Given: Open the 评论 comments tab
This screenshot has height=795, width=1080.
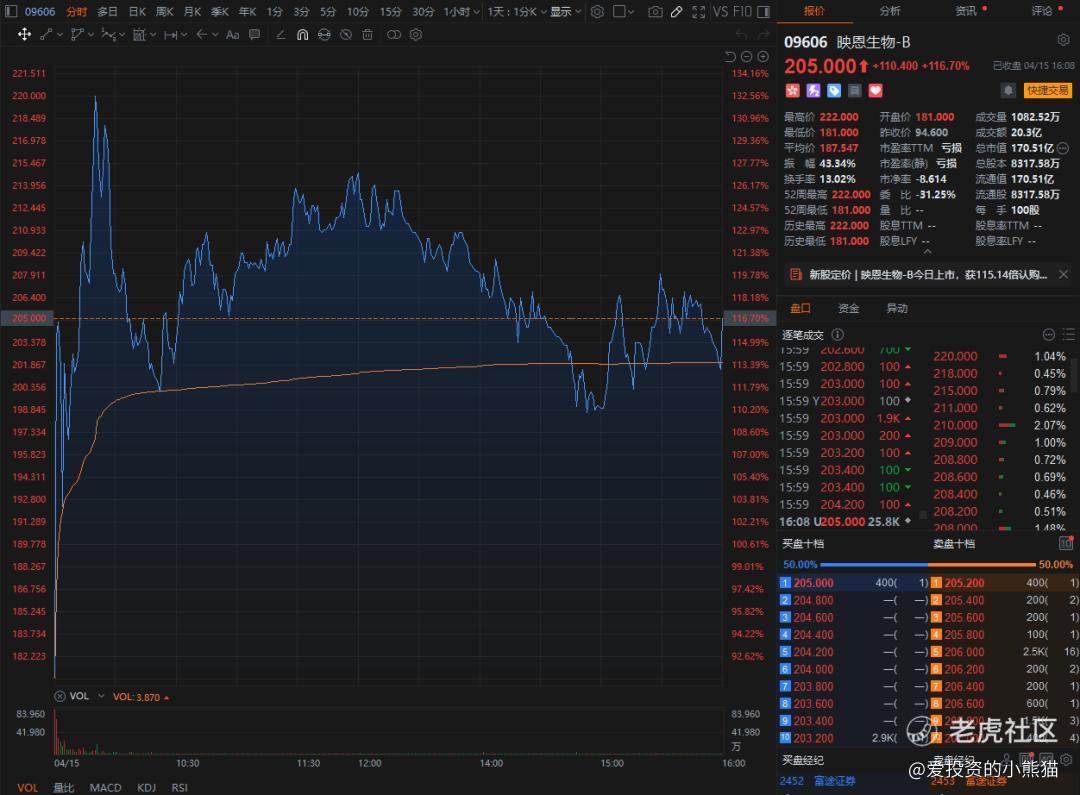Looking at the screenshot, I should click(x=1042, y=11).
